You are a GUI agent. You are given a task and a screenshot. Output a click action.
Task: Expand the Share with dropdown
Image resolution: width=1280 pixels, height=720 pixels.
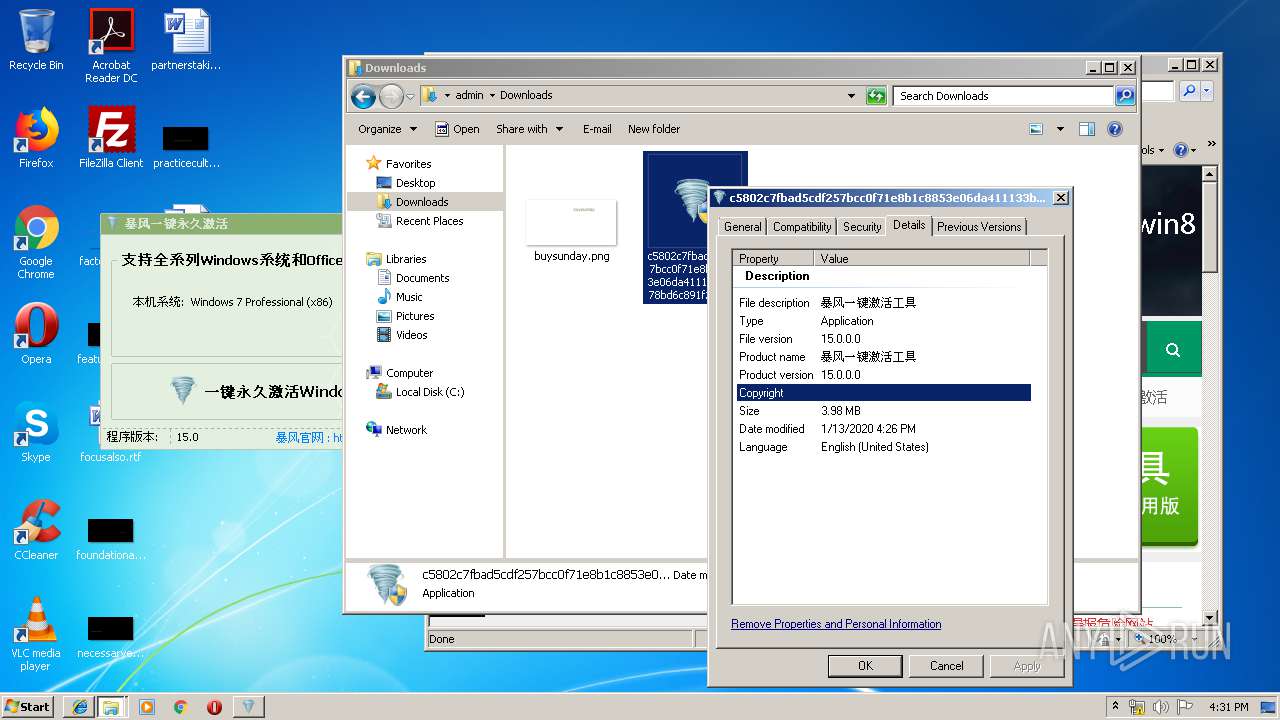(530, 129)
